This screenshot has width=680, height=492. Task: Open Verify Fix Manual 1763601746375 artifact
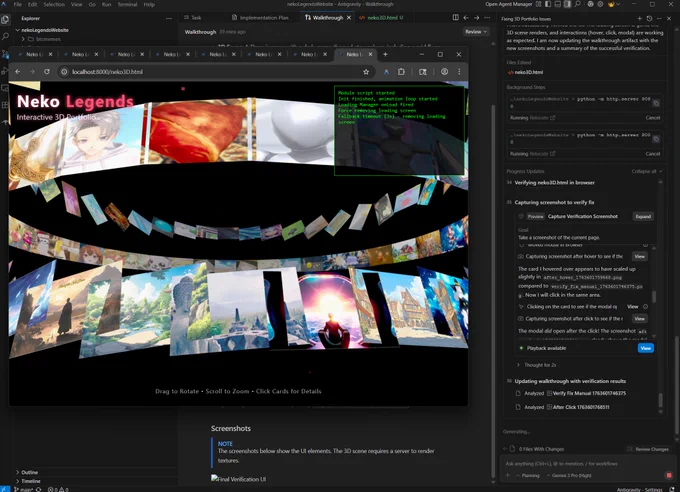[586, 393]
